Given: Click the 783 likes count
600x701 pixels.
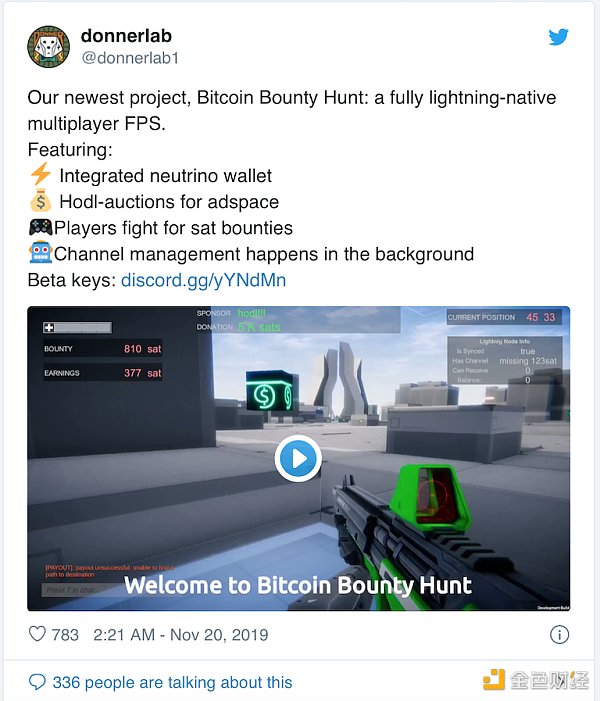Looking at the screenshot, I should pyautogui.click(x=65, y=634).
